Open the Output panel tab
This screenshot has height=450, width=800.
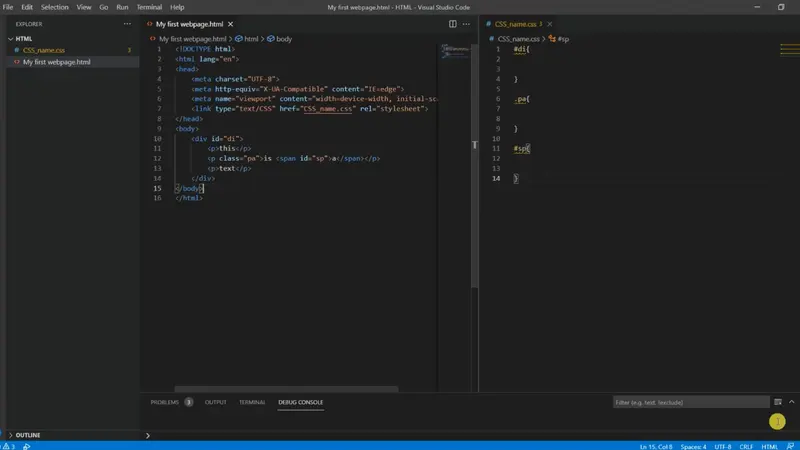[215, 402]
